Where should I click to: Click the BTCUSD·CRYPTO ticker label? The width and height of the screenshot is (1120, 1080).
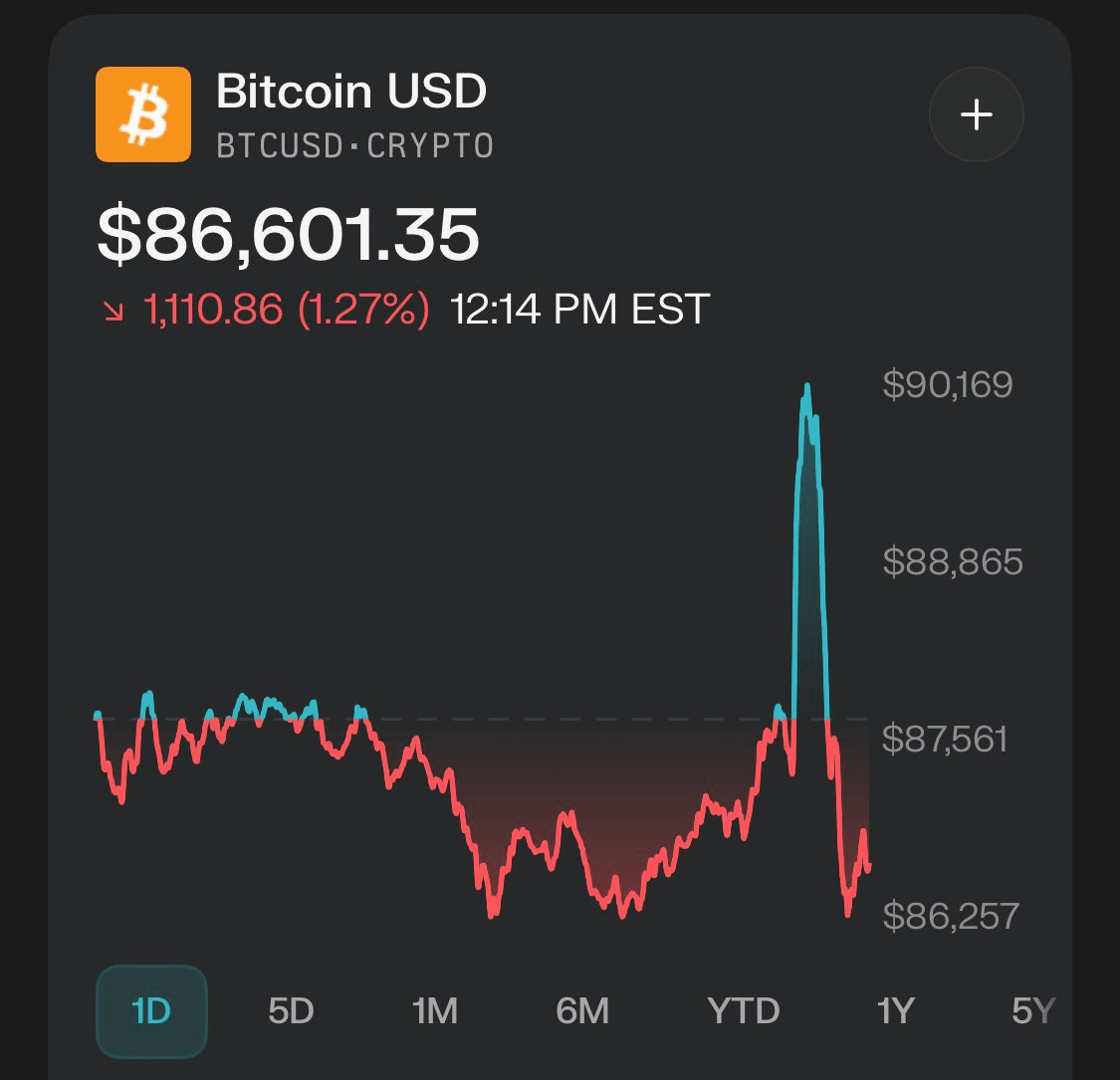tap(354, 146)
